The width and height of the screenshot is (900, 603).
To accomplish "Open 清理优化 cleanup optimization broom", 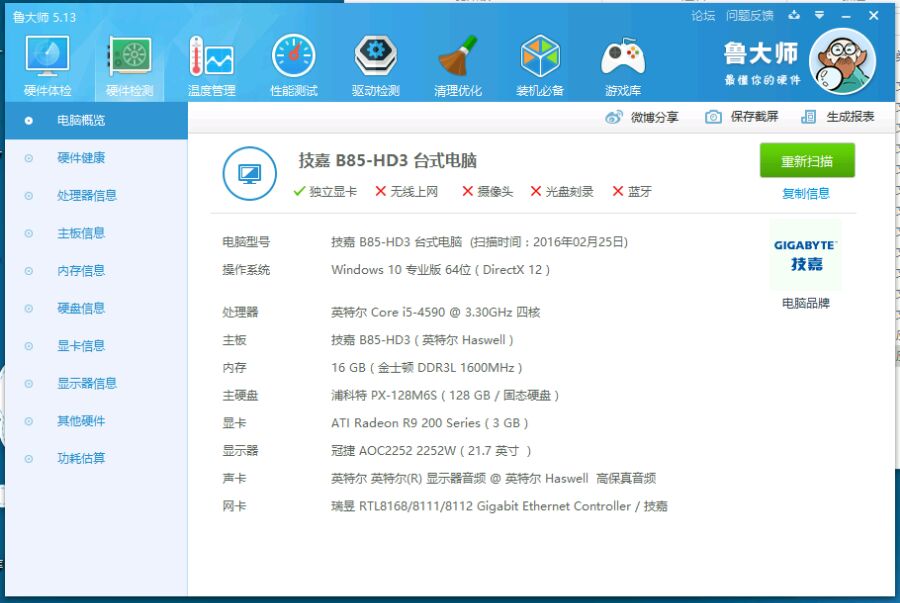I will (458, 66).
